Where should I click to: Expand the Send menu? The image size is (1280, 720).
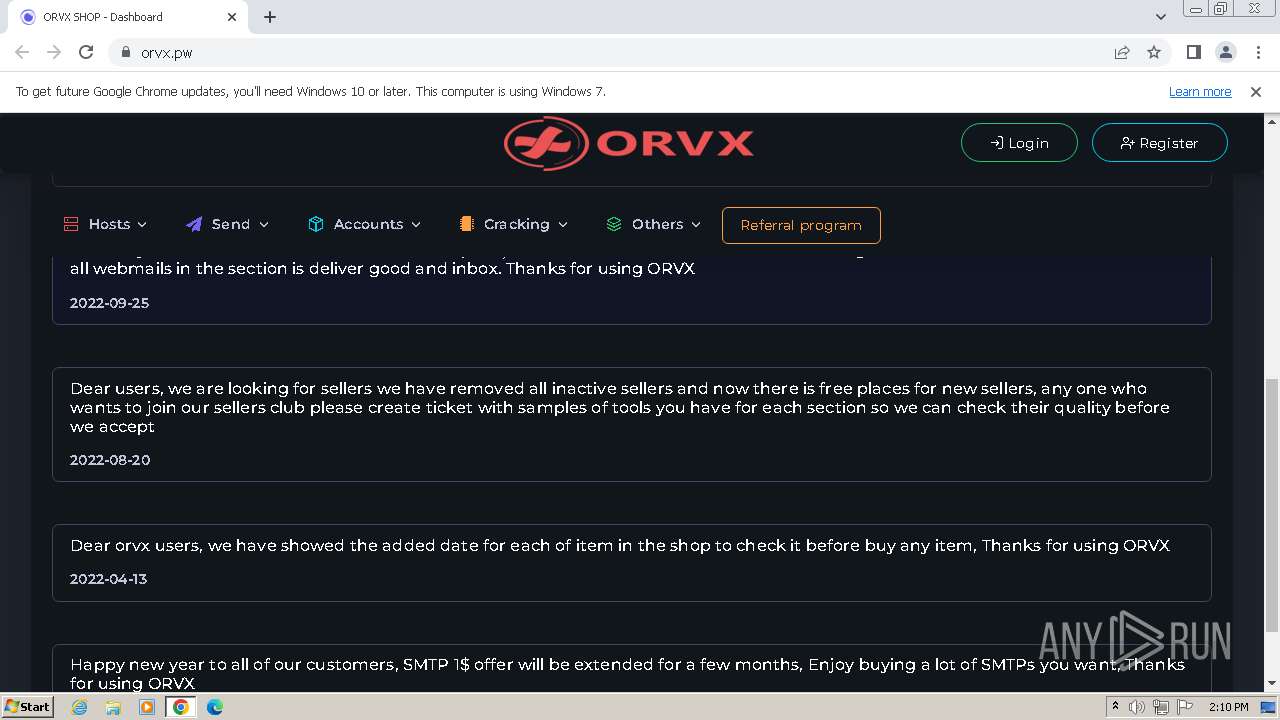coord(227,224)
